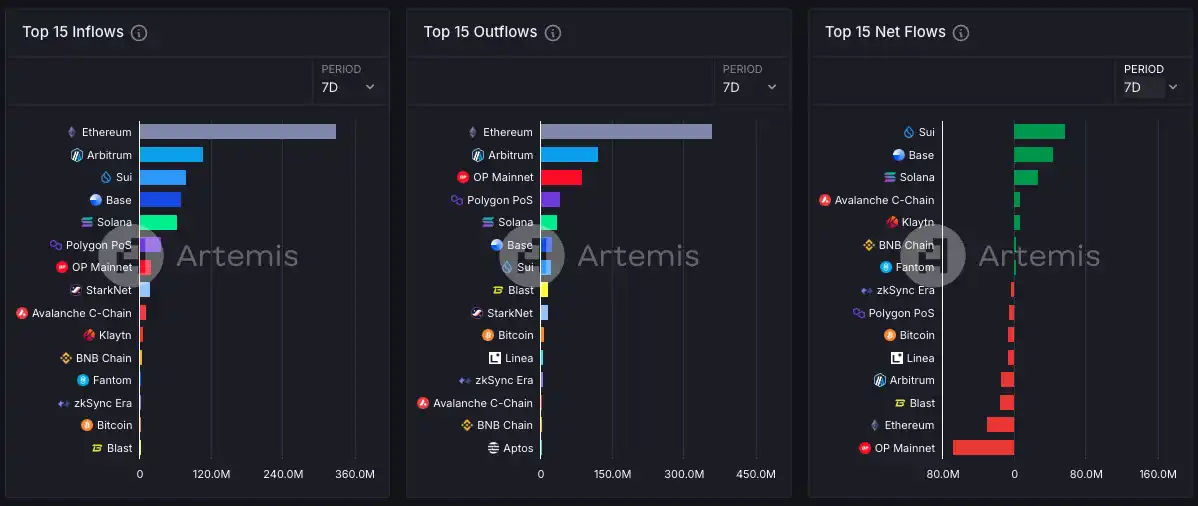Click the Solana label in Inflows chart
This screenshot has height=506, width=1198.
115,222
